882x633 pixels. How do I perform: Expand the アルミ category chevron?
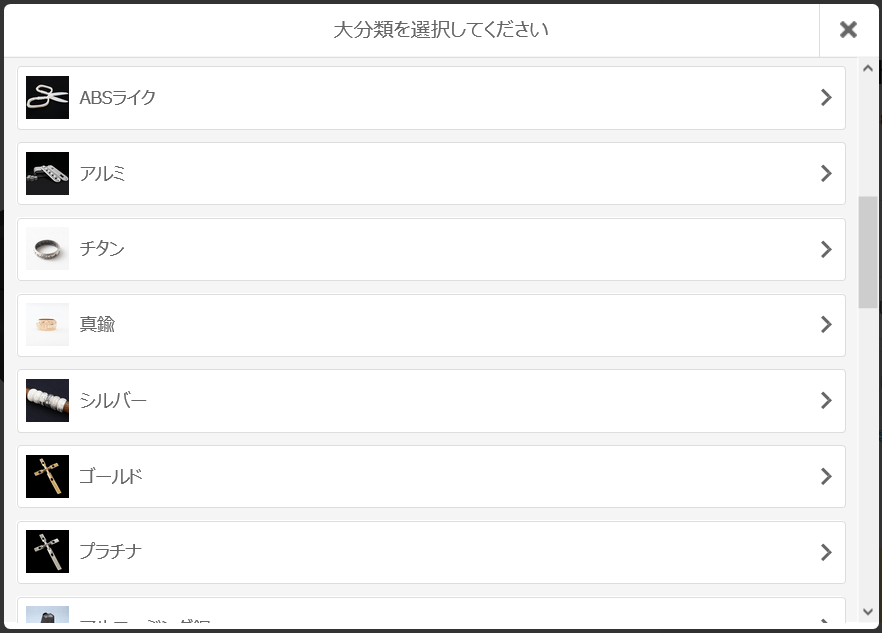click(826, 173)
